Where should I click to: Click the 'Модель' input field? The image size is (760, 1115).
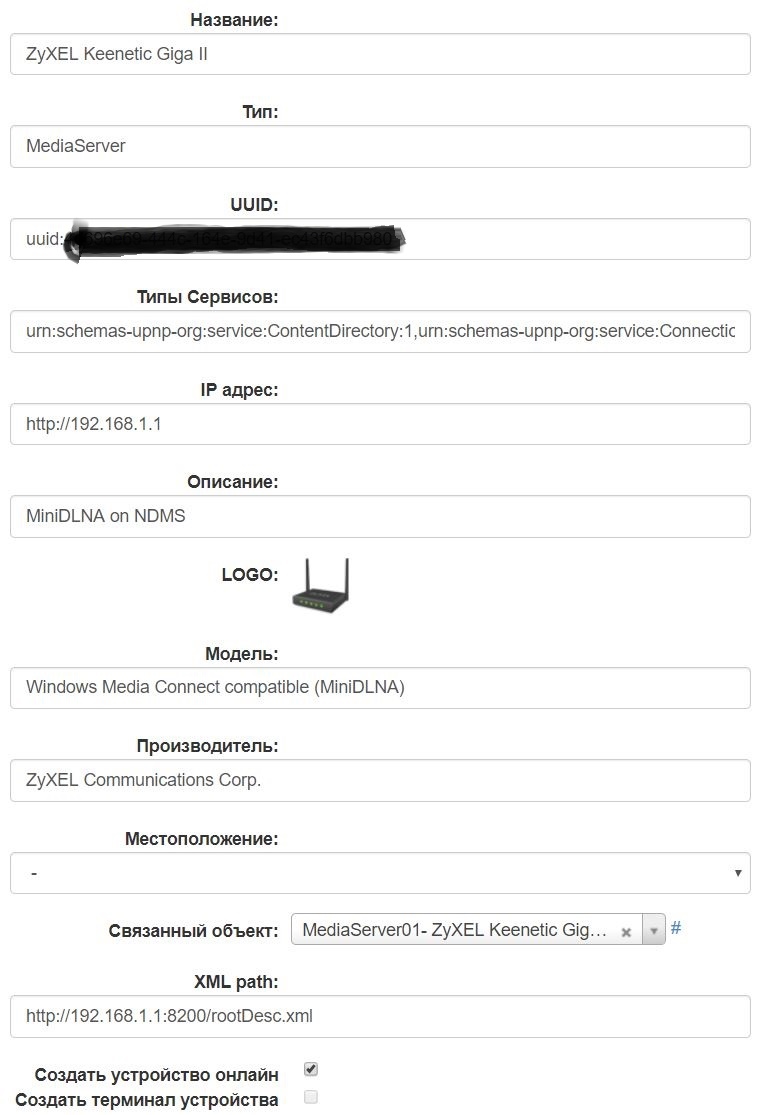tap(380, 688)
